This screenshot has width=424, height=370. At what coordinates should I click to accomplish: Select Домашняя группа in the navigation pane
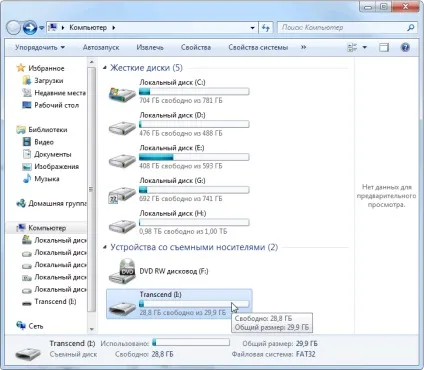coord(57,203)
